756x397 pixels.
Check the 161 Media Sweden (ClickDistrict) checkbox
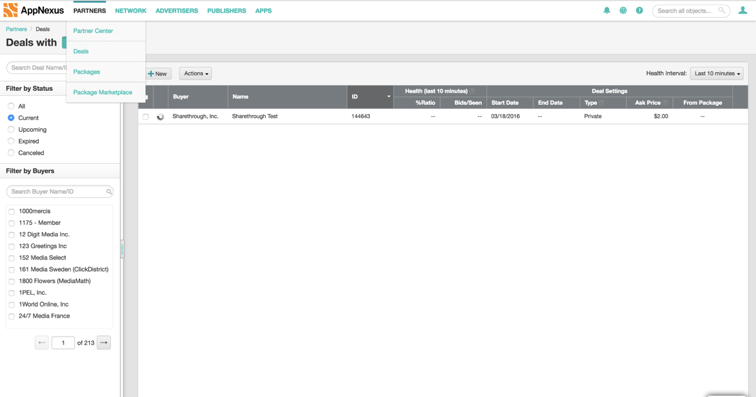click(x=12, y=270)
